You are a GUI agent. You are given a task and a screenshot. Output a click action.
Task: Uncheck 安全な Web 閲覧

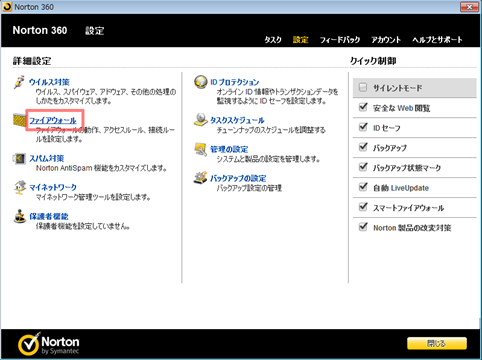point(363,107)
